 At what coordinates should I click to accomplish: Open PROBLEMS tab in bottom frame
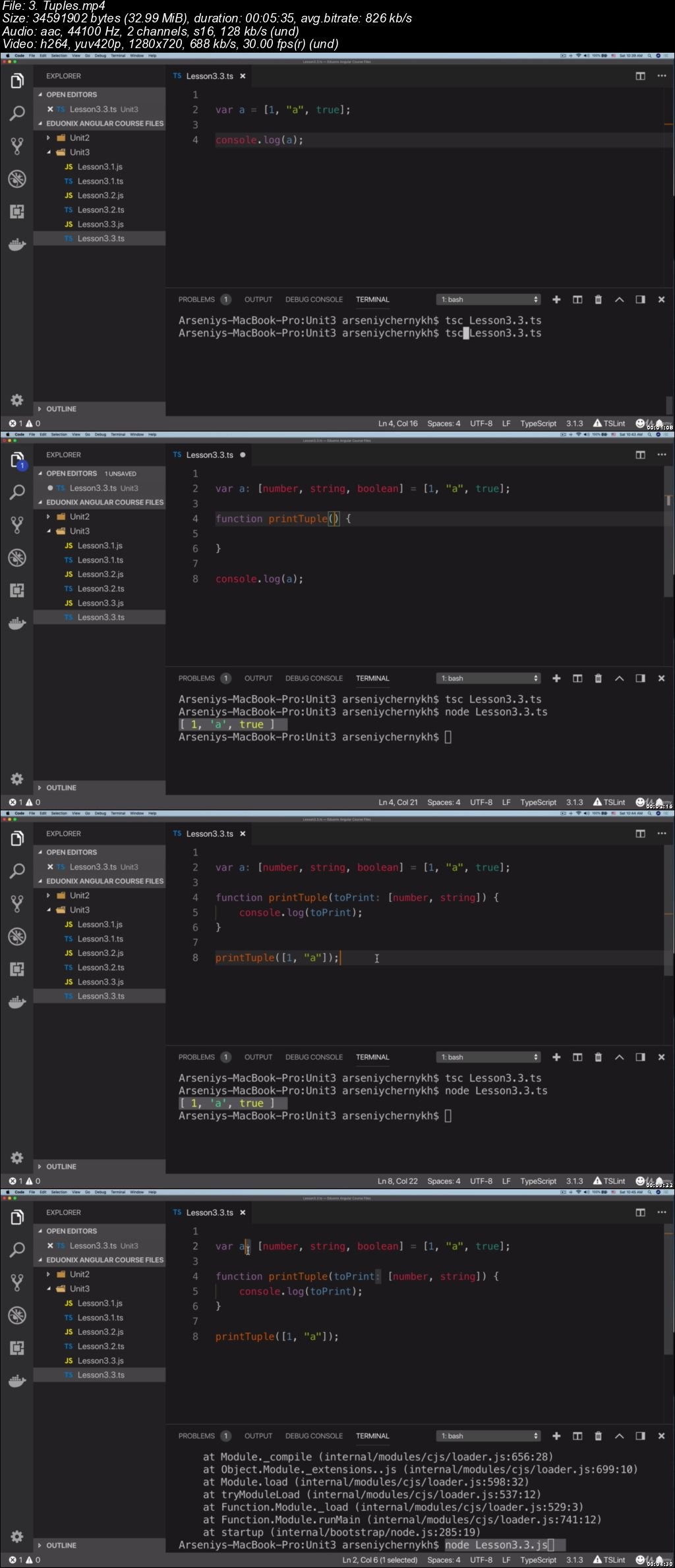click(204, 1436)
